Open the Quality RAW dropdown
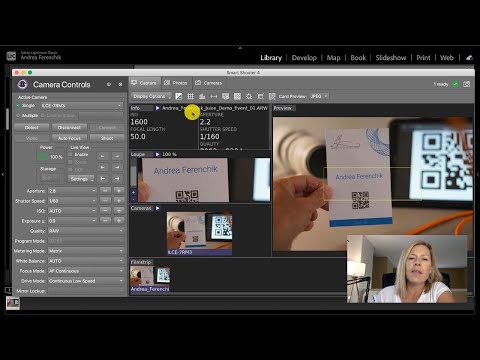Image resolution: width=480 pixels, height=360 pixels. 86,231
